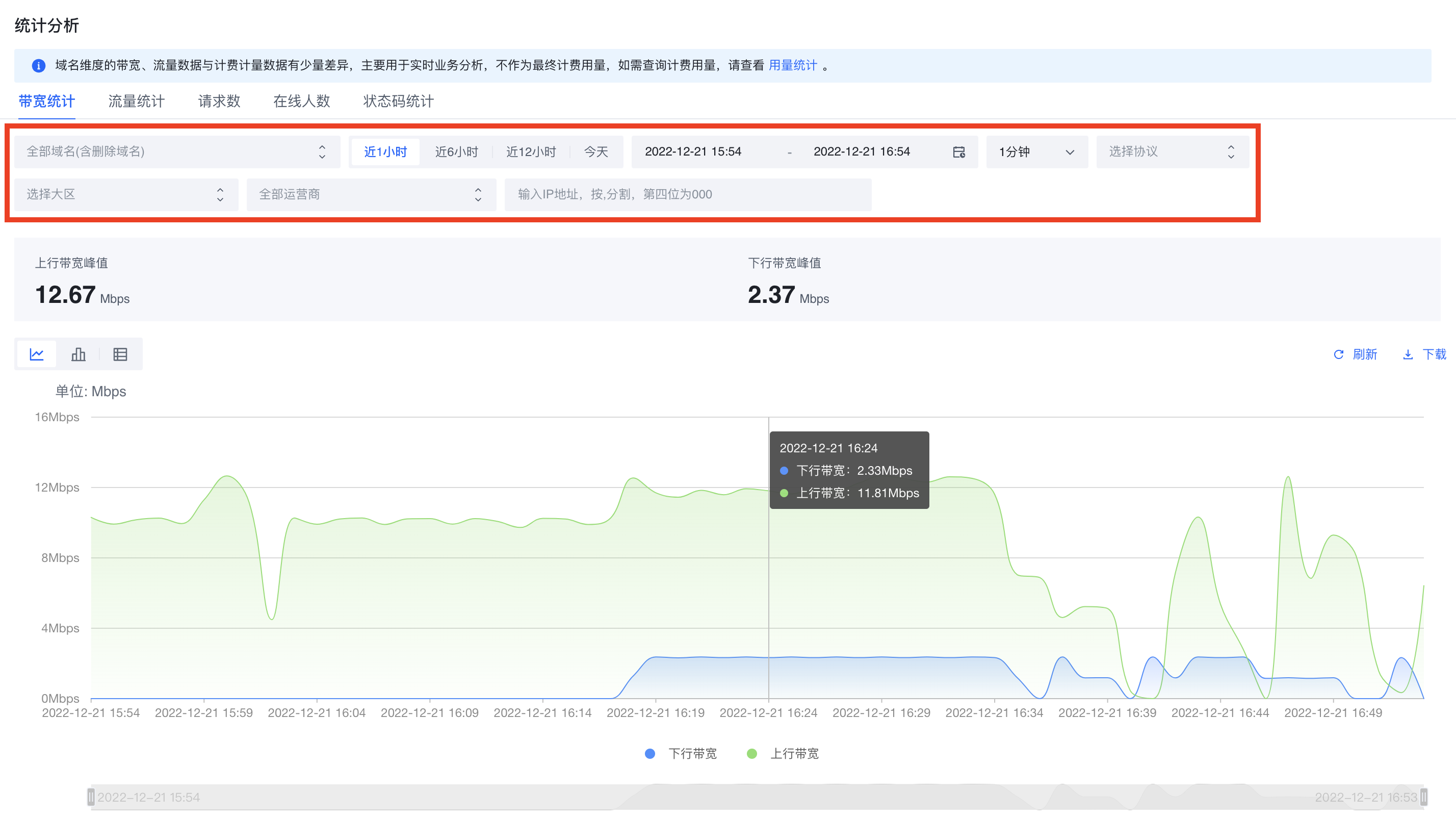Switch to line chart view icon

(37, 354)
